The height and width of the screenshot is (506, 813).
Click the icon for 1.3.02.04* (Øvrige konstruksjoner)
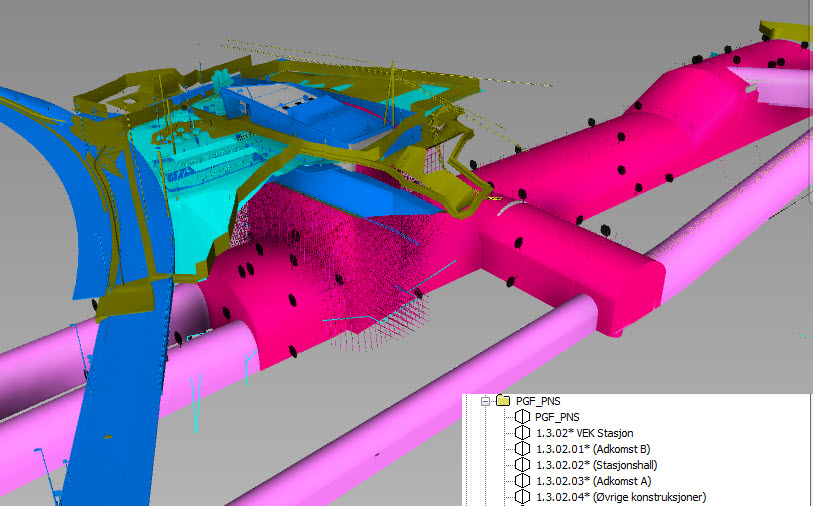coord(523,497)
